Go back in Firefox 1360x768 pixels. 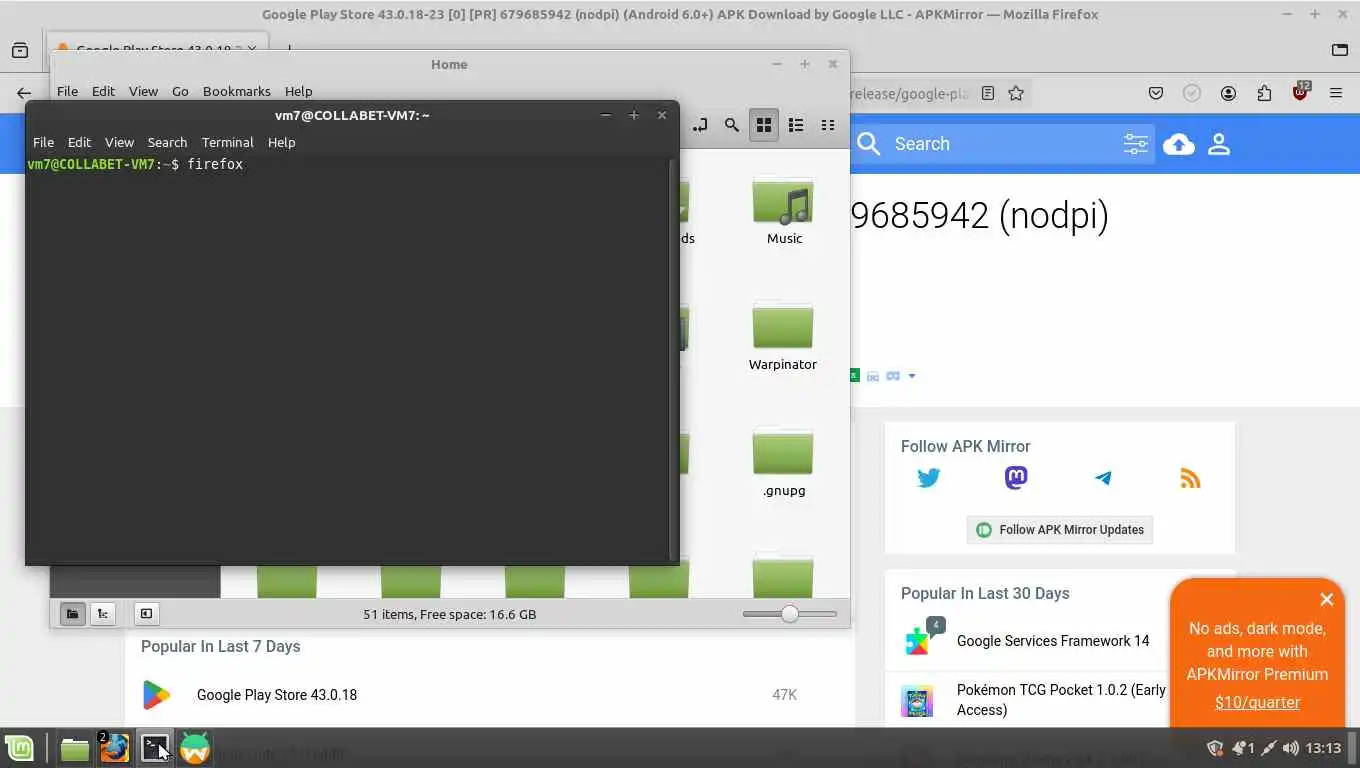(x=24, y=93)
